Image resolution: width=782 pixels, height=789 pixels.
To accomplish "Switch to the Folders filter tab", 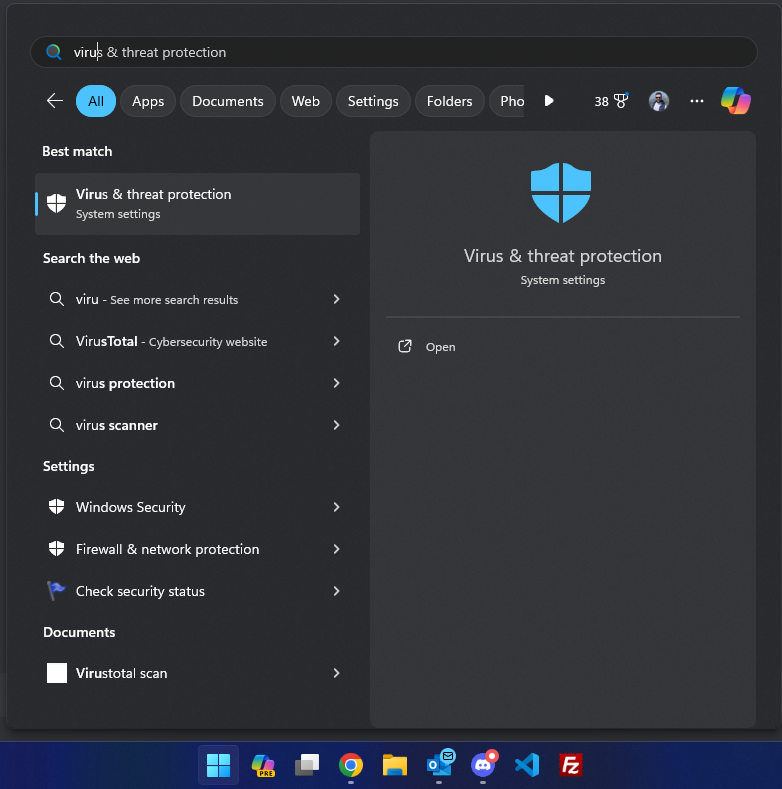I will 449,101.
